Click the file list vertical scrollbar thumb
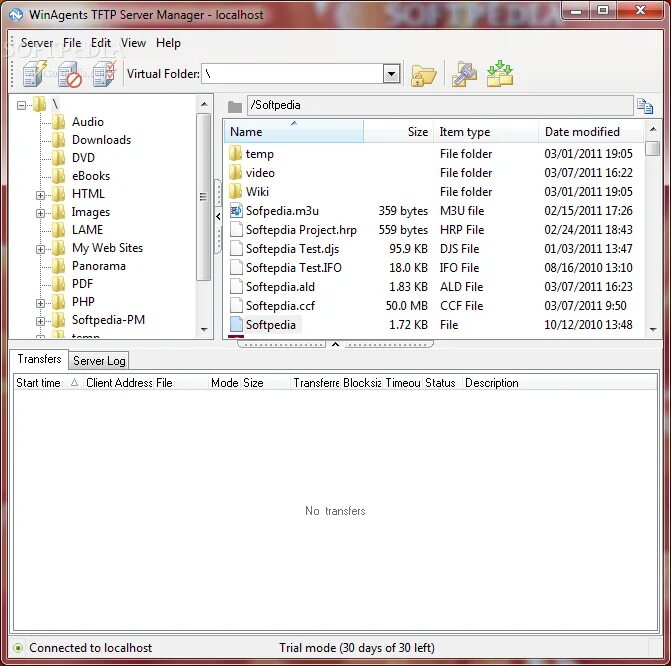 pyautogui.click(x=653, y=149)
